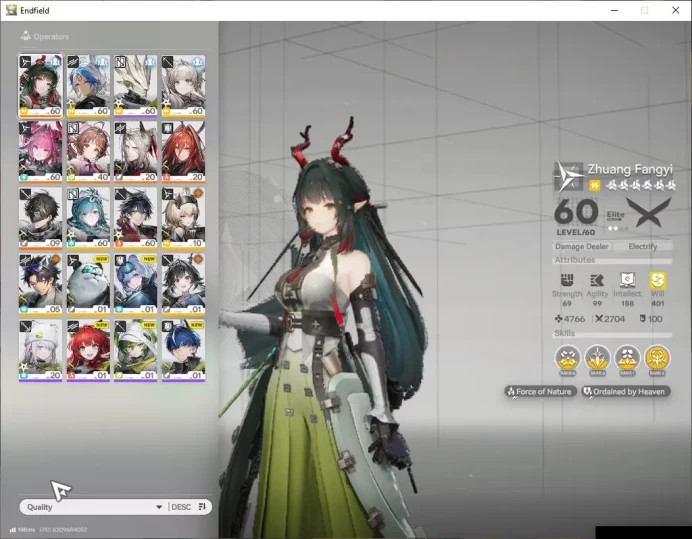Image resolution: width=692 pixels, height=539 pixels.
Task: Select the red-haired NEW level 01 operator
Action: (88, 351)
